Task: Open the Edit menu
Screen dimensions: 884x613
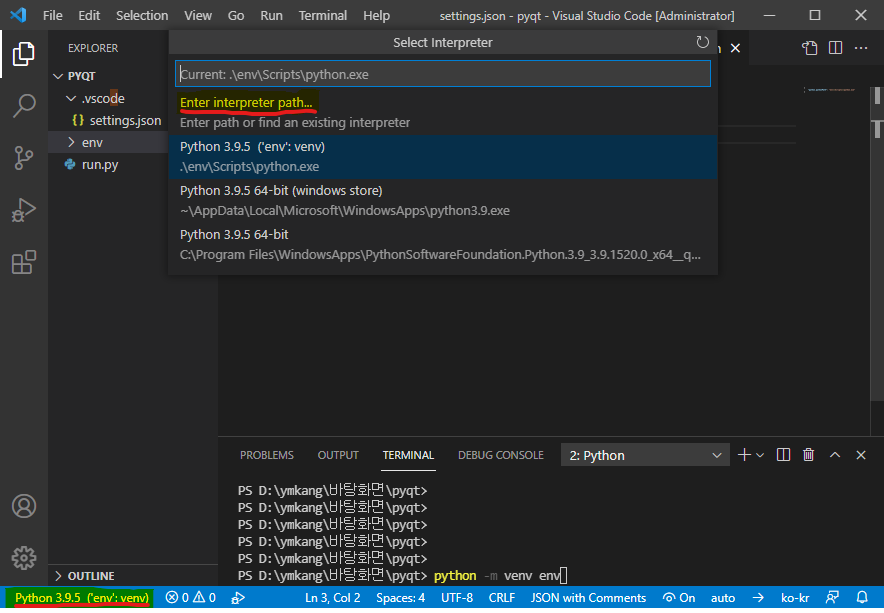Action: pyautogui.click(x=89, y=16)
